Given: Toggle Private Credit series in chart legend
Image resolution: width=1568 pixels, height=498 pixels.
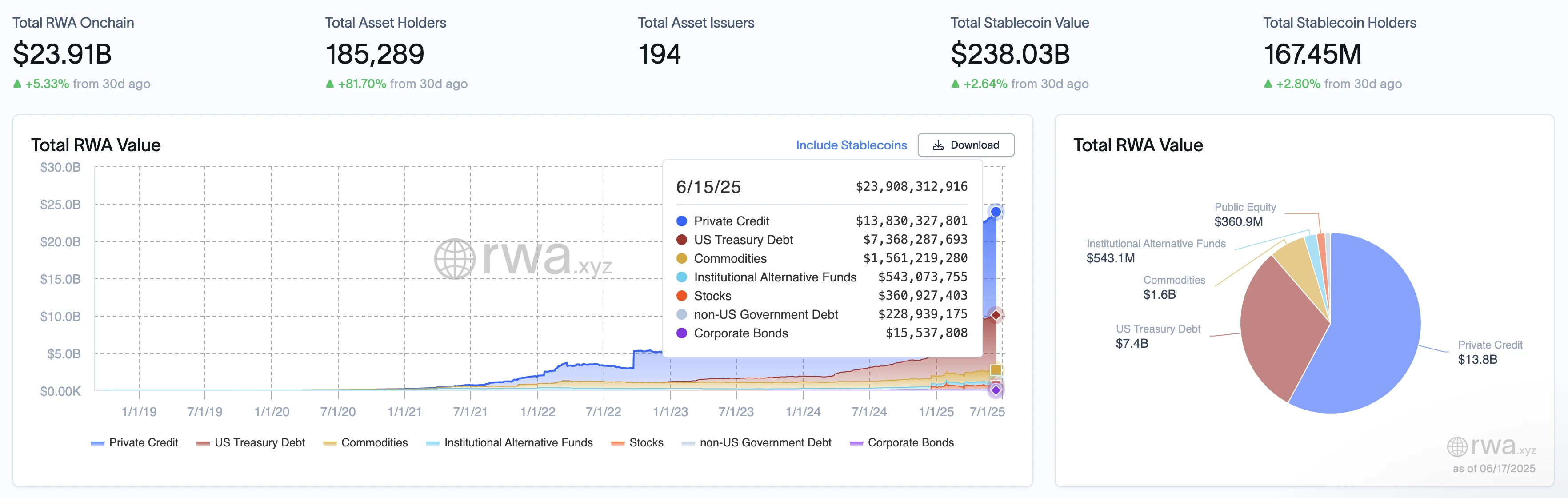Looking at the screenshot, I should [135, 442].
